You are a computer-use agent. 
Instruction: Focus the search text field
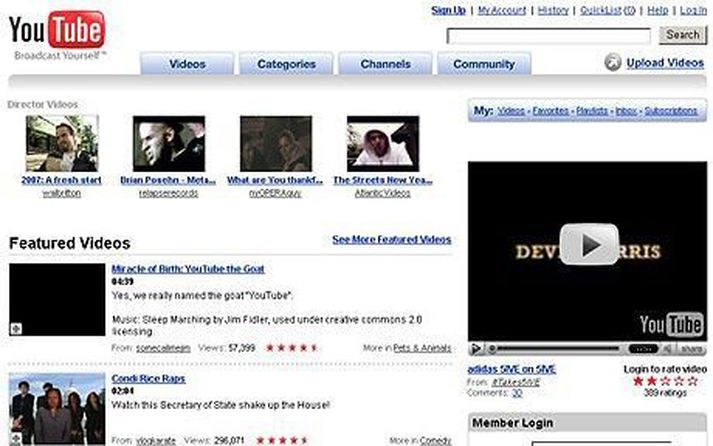coord(548,36)
